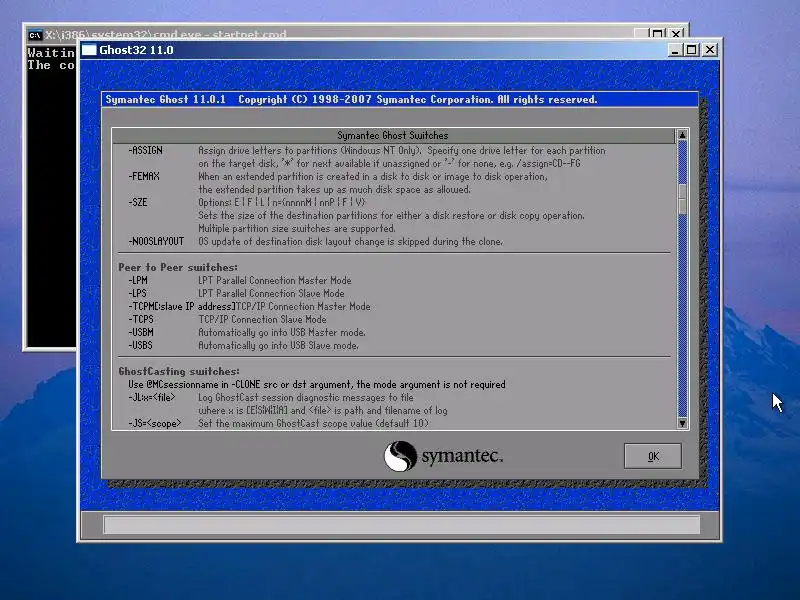
Task: Click 'TCP/IP Connection Slave Mode' description
Action: pyautogui.click(x=262, y=319)
